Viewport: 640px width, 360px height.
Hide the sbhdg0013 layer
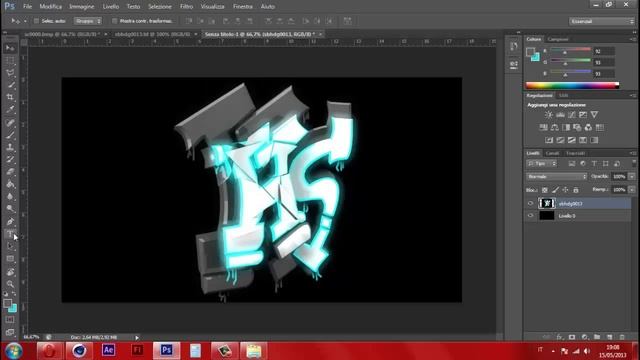530,203
